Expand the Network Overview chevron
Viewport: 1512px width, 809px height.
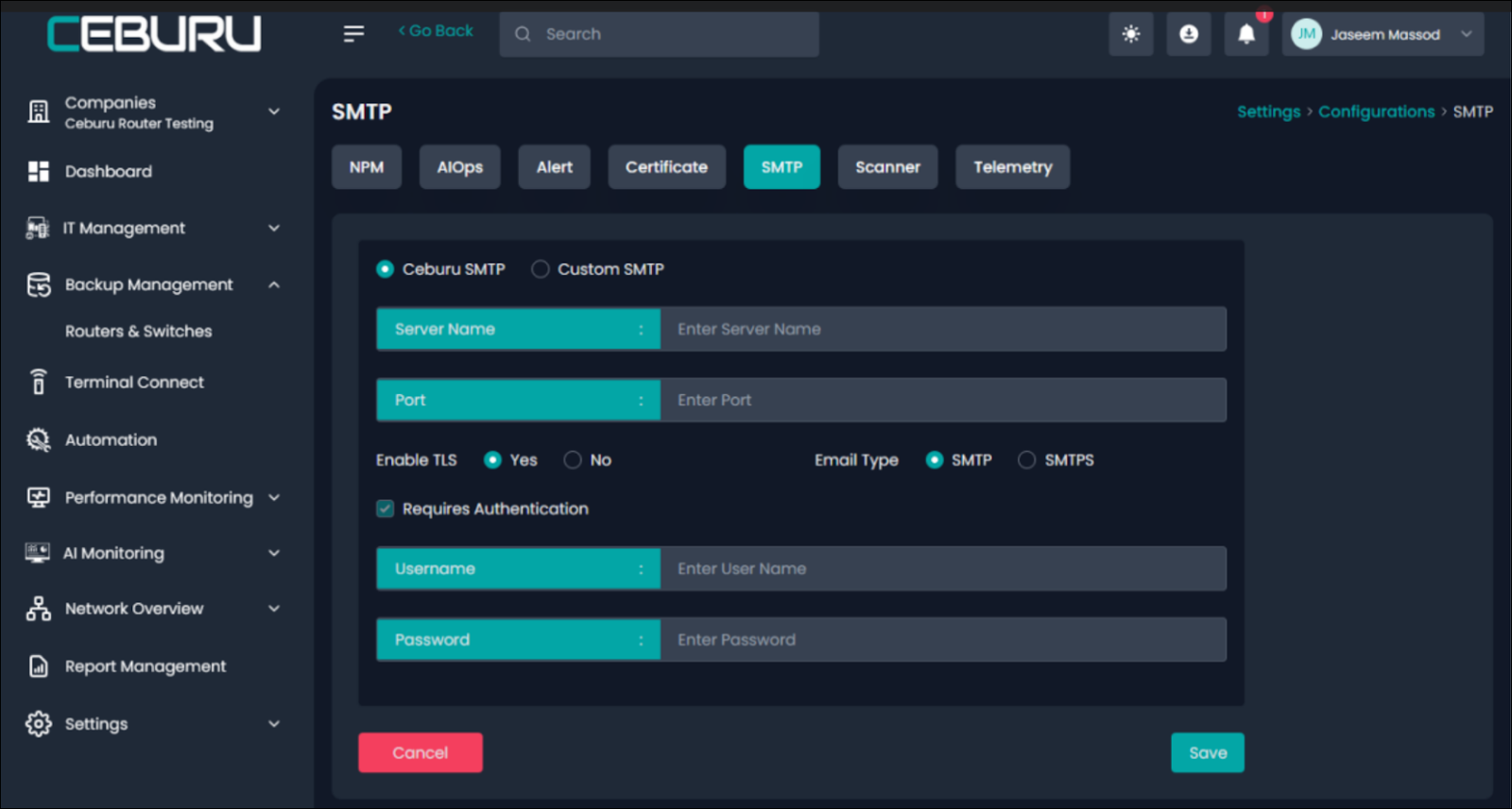pos(274,609)
